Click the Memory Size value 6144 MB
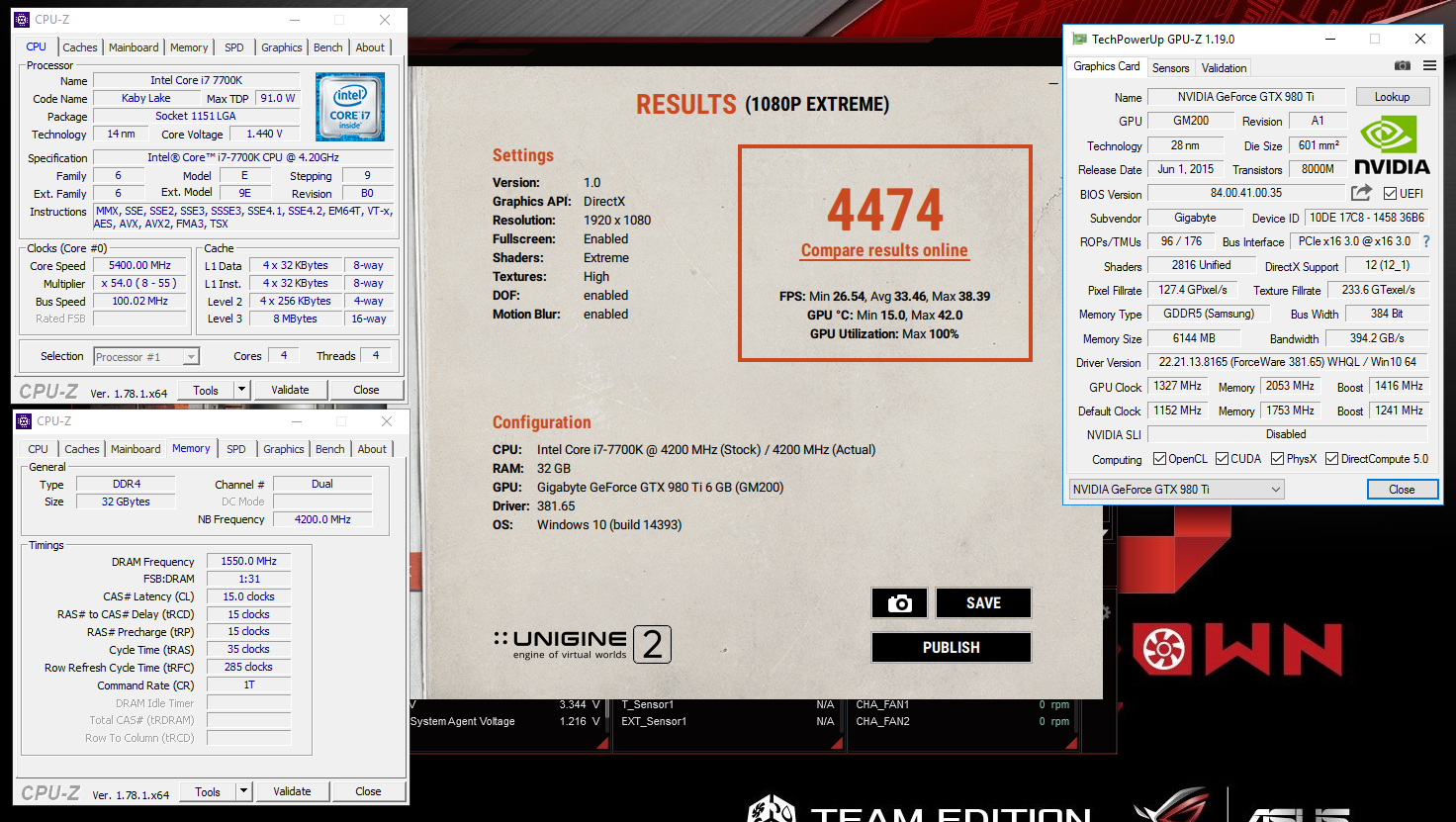The width and height of the screenshot is (1456, 822). [1194, 338]
